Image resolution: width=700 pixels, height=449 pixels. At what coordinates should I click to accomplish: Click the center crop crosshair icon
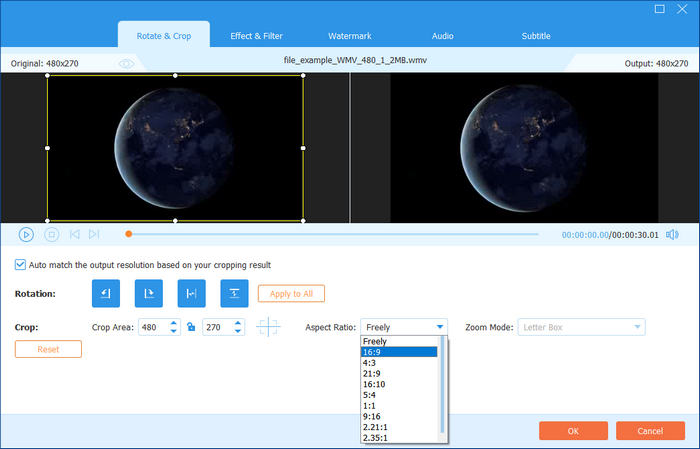267,327
